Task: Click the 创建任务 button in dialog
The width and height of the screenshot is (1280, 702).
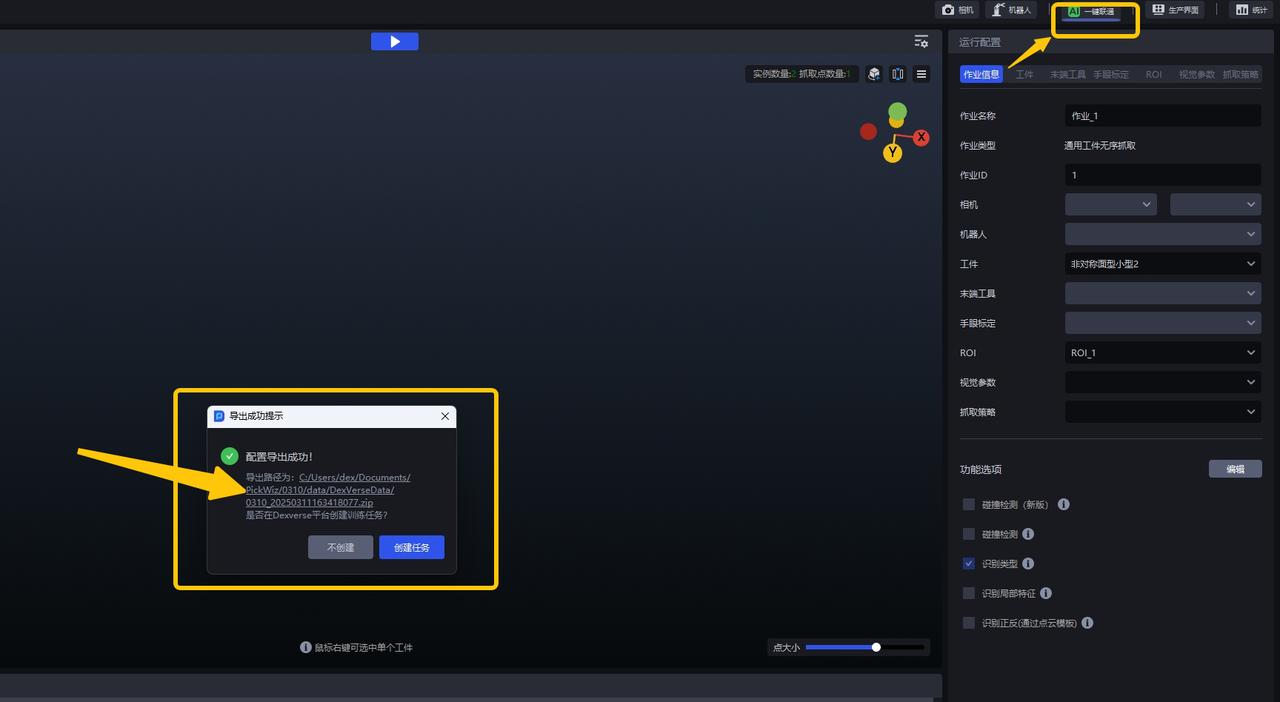Action: 412,547
